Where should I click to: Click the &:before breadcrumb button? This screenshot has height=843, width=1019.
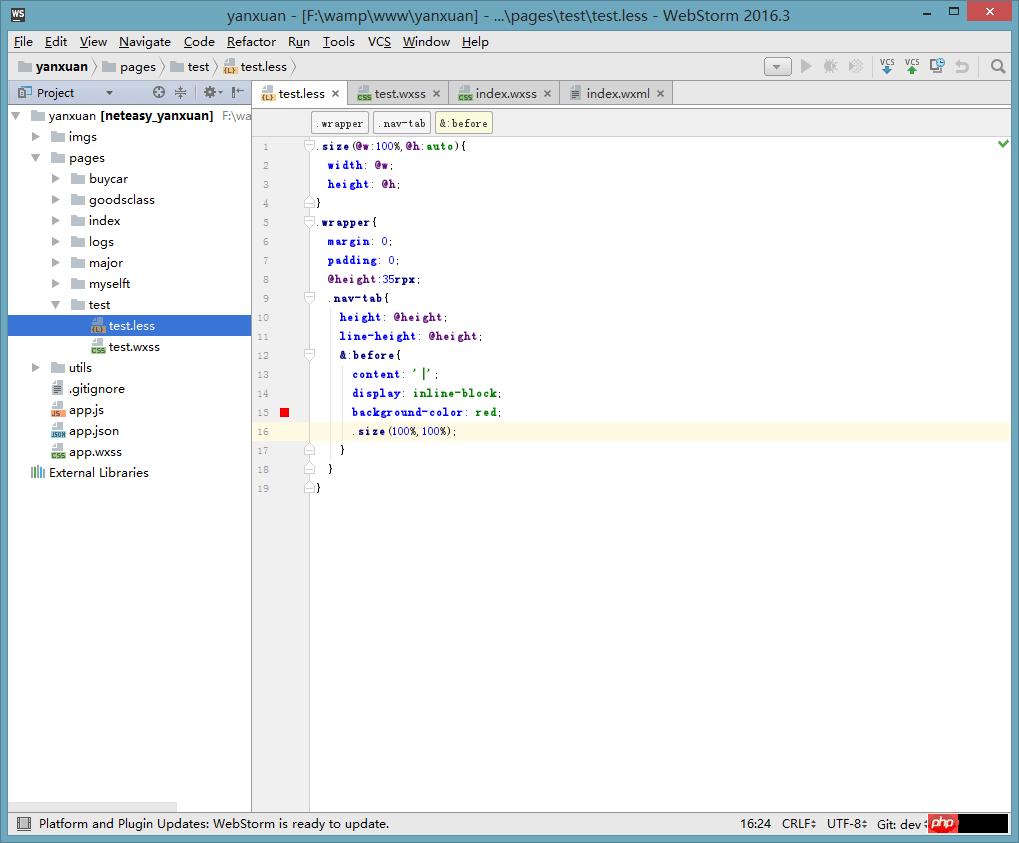coord(463,123)
